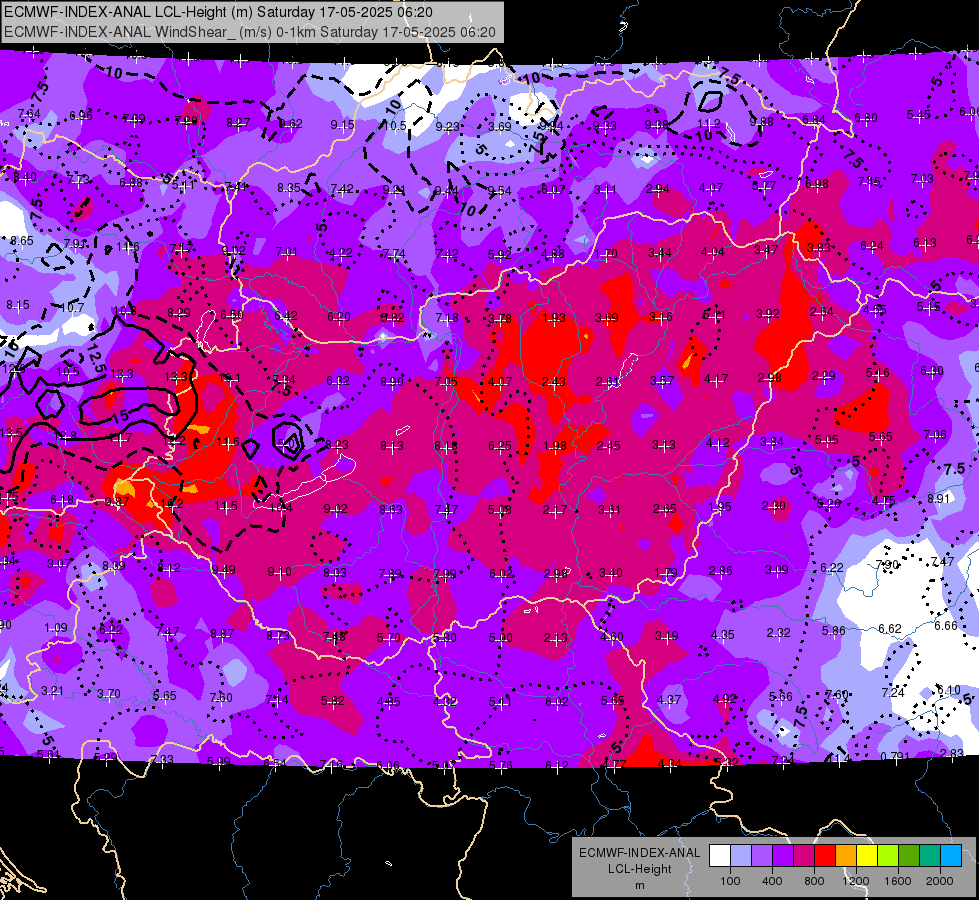979x900 pixels.
Task: Click the legend's LCL-Height label
Action: point(639,869)
